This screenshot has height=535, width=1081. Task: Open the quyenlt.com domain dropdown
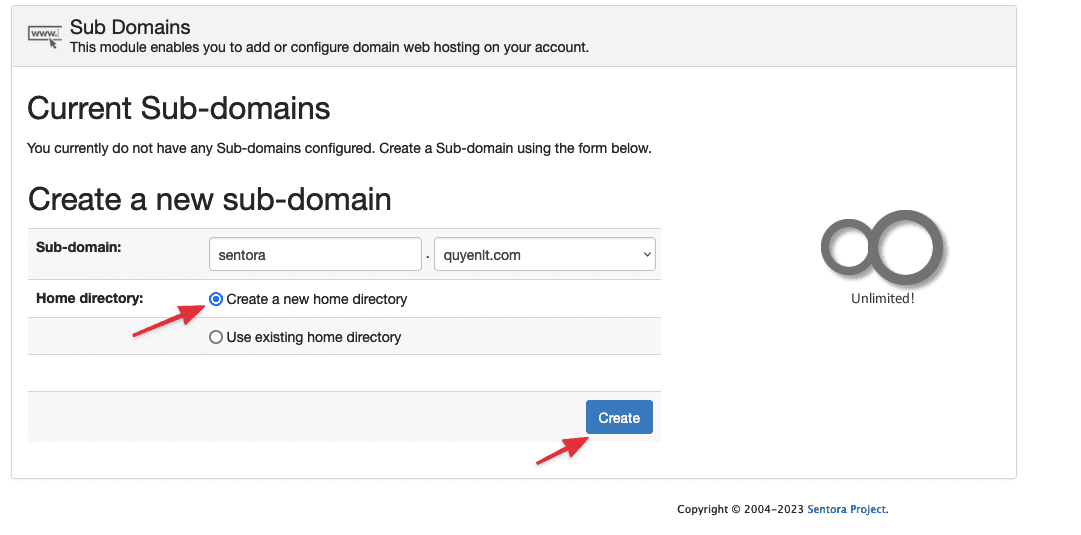[x=537, y=255]
